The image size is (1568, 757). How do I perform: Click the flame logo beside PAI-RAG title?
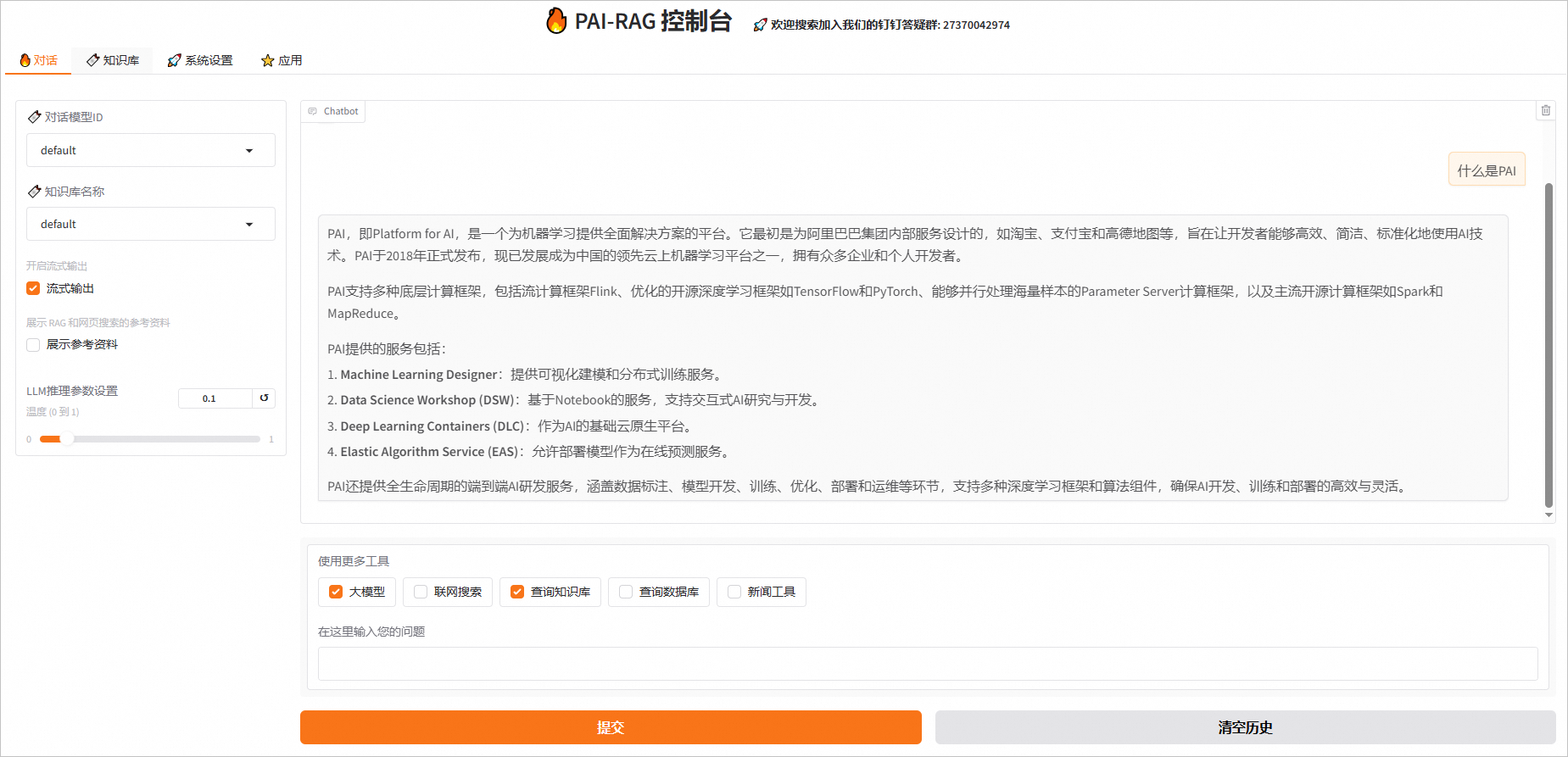point(556,20)
